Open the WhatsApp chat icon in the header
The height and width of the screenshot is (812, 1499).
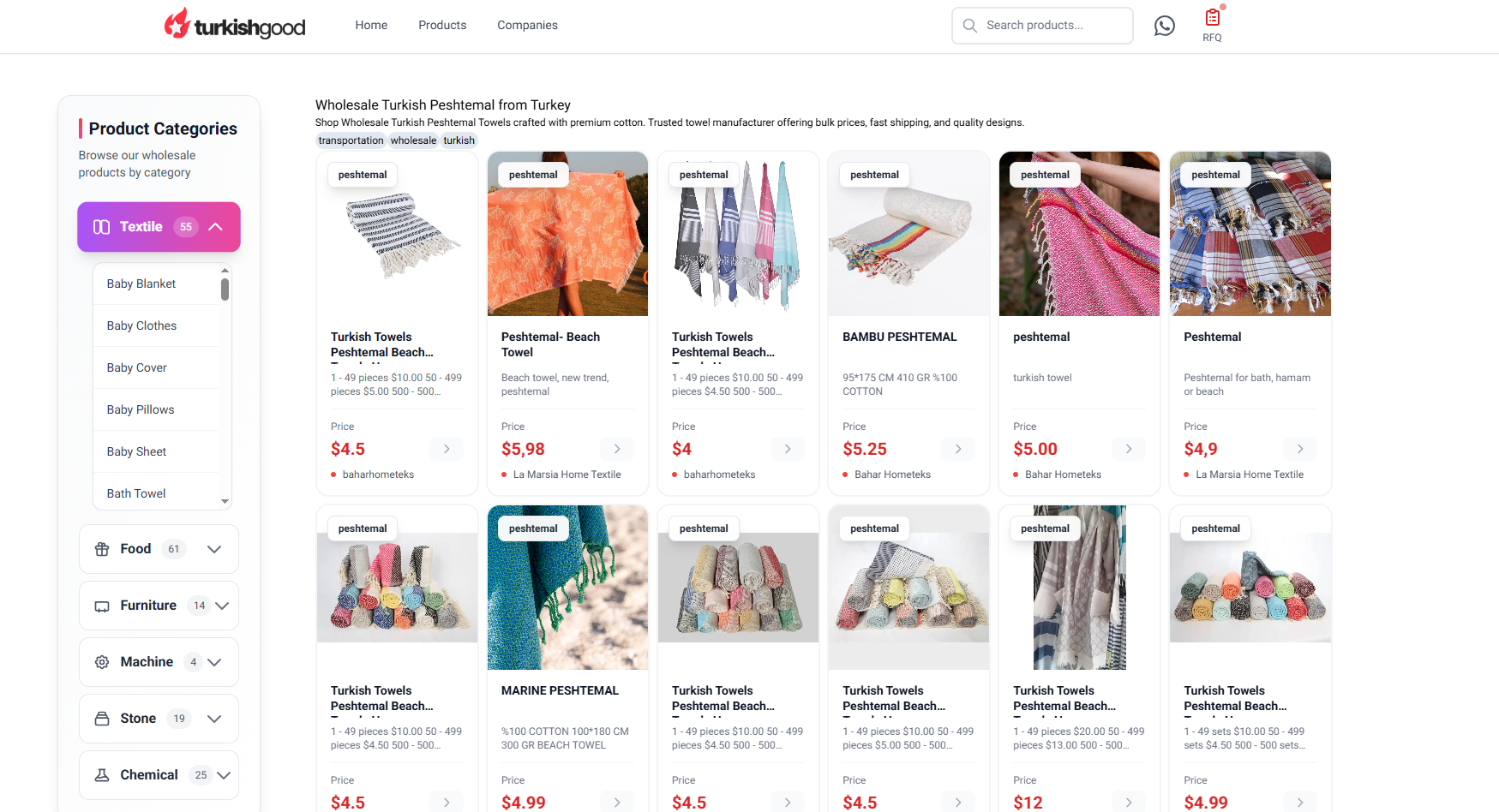pos(1164,26)
